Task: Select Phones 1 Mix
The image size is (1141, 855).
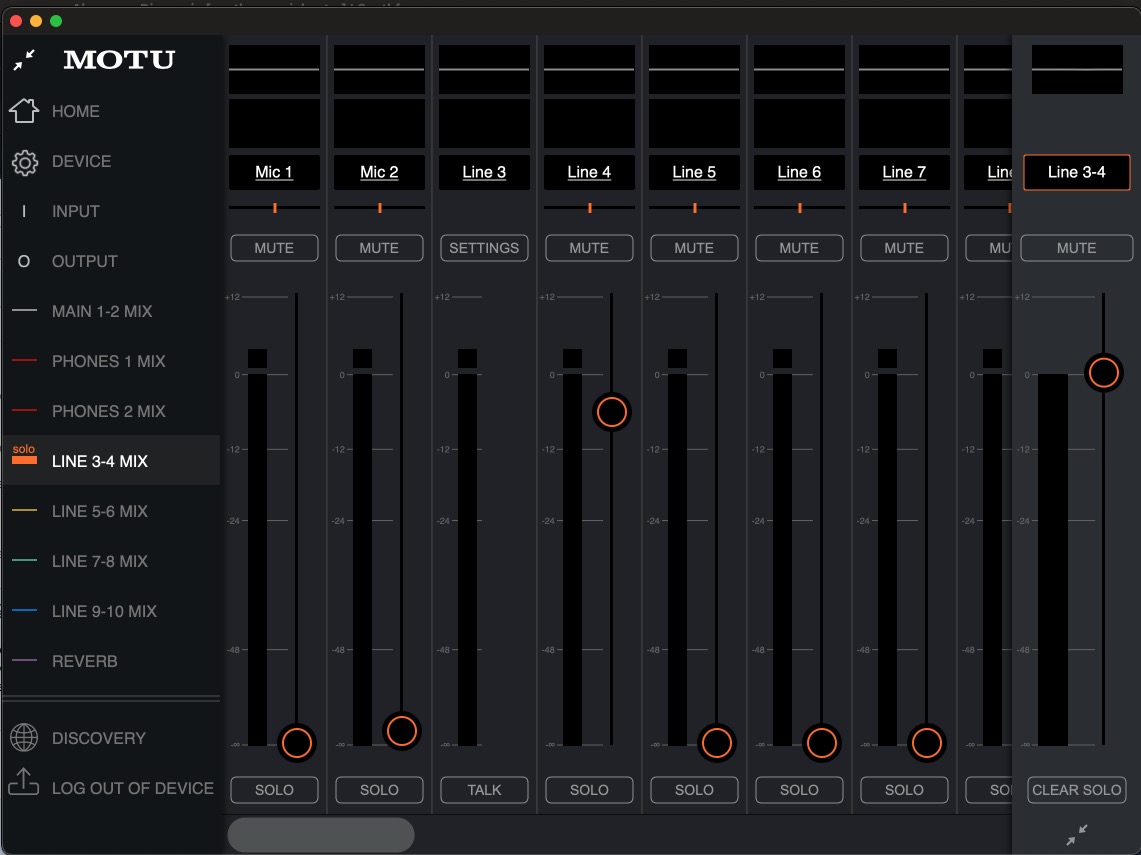Action: (x=108, y=361)
